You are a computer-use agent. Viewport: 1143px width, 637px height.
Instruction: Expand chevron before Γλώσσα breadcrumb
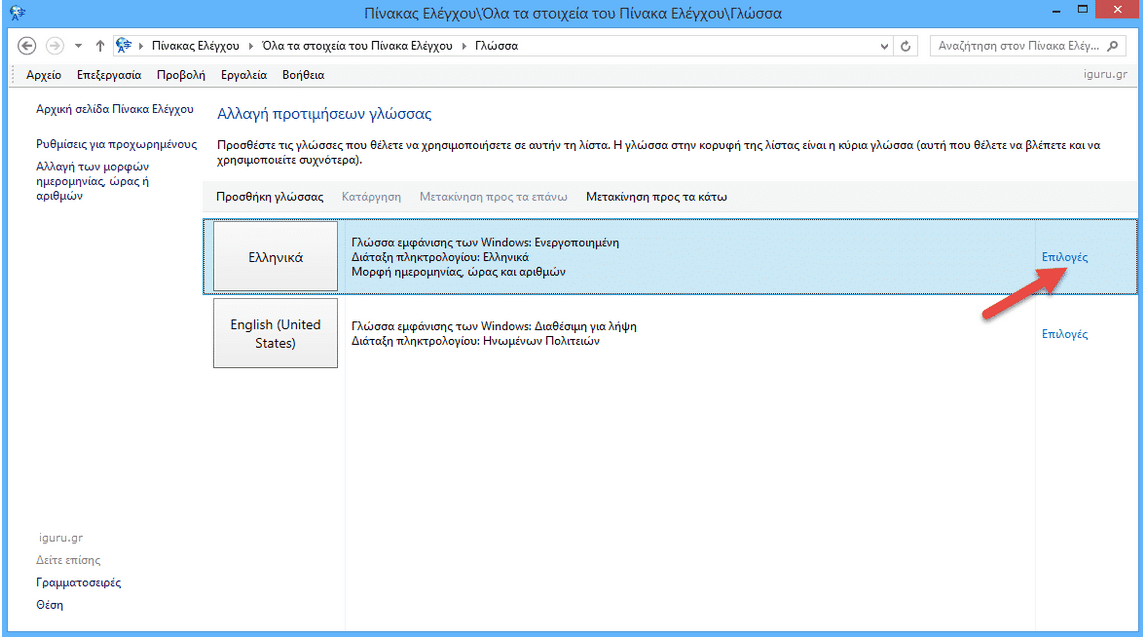point(464,46)
